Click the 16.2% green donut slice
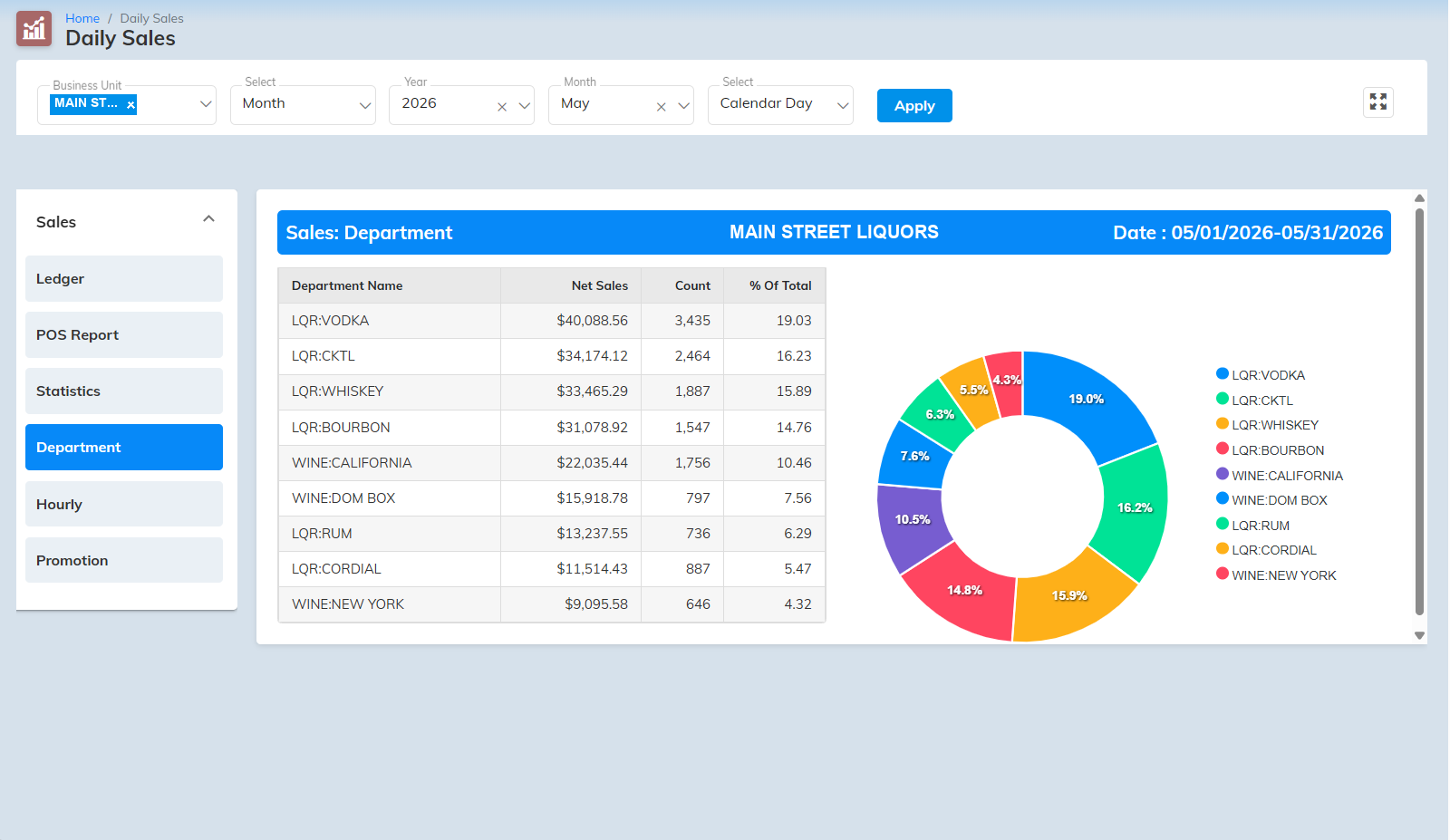 tap(1135, 508)
